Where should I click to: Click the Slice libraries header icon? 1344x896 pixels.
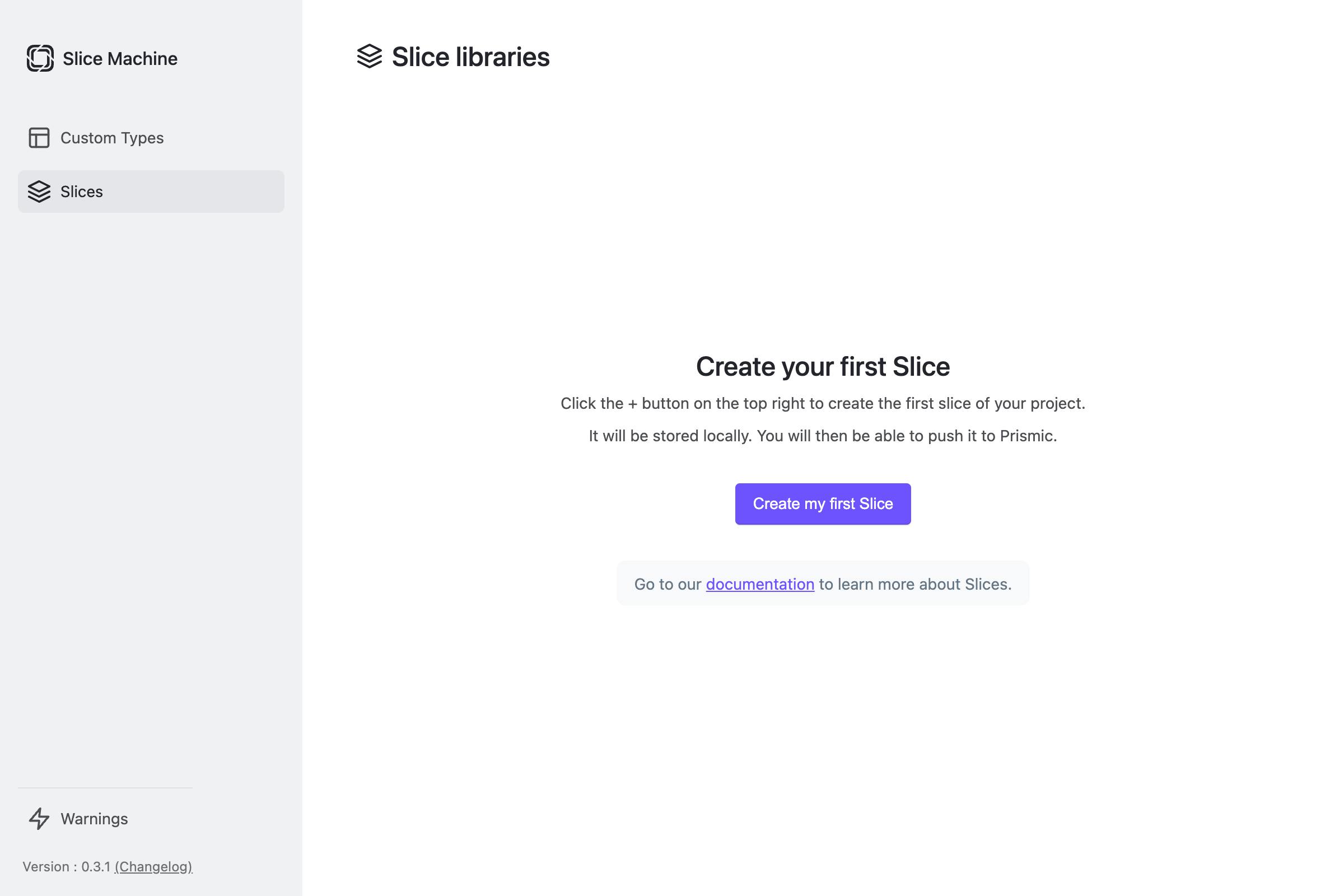(369, 57)
